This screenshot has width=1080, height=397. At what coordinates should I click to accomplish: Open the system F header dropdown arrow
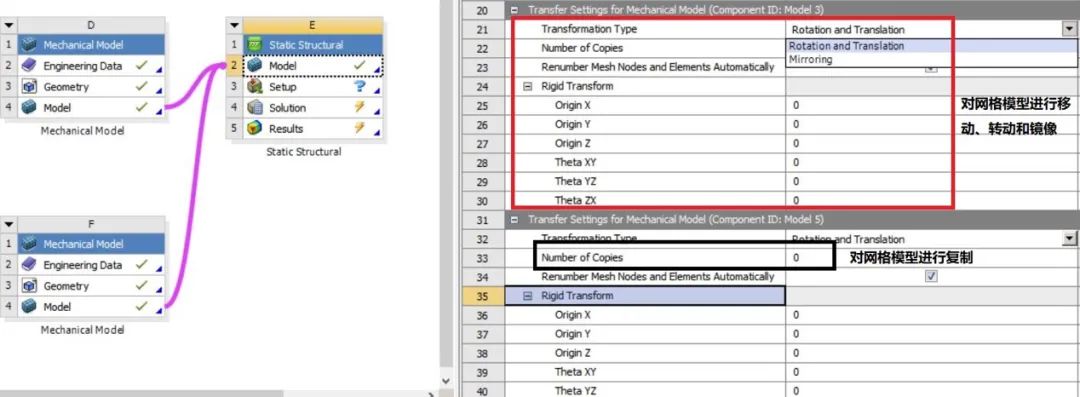point(8,225)
